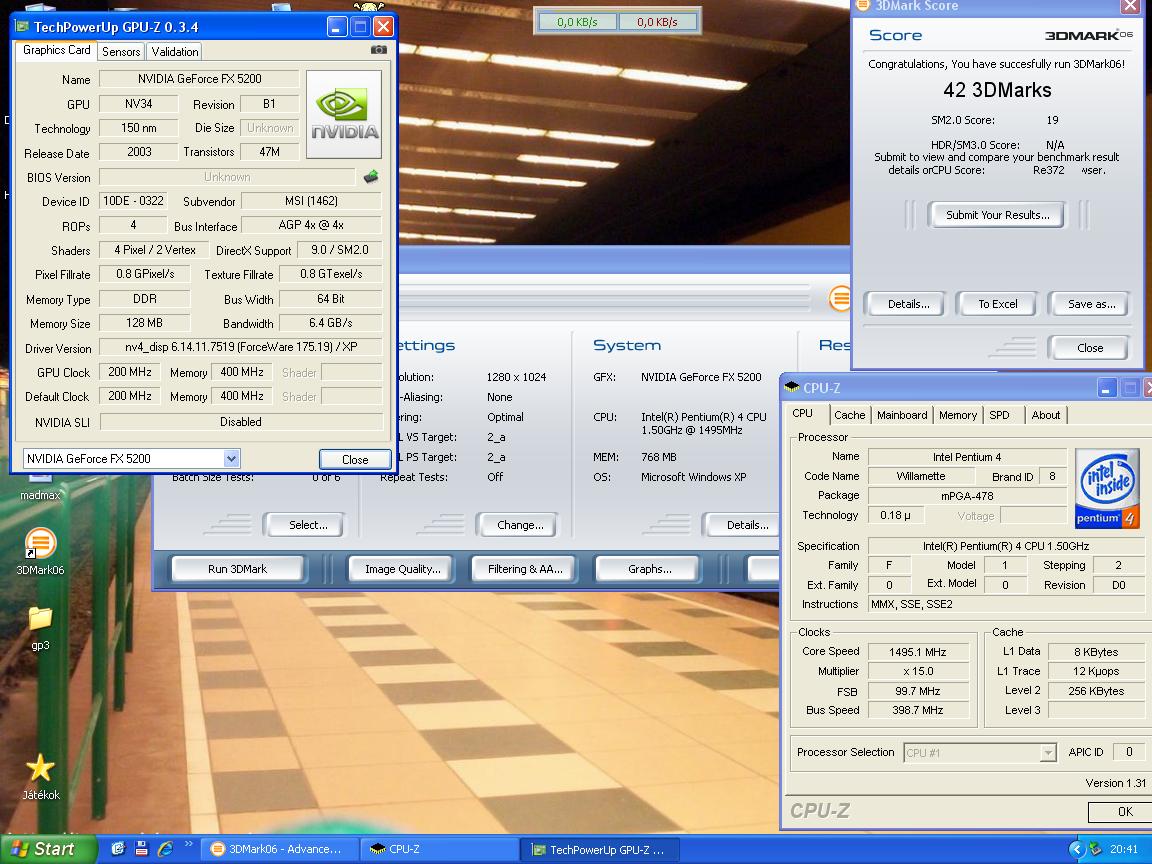Open Processor Selection dropdown in CPU-Z
This screenshot has width=1152, height=864.
pyautogui.click(x=1048, y=752)
